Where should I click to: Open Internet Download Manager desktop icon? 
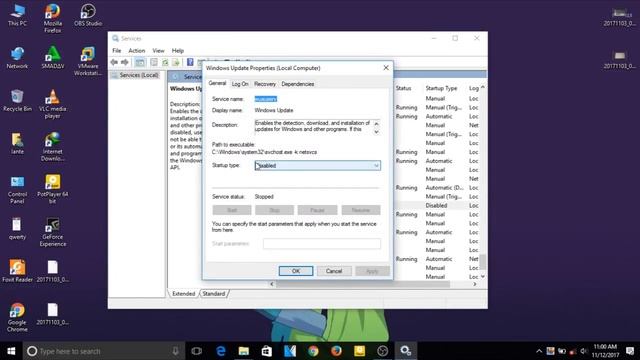tap(53, 147)
